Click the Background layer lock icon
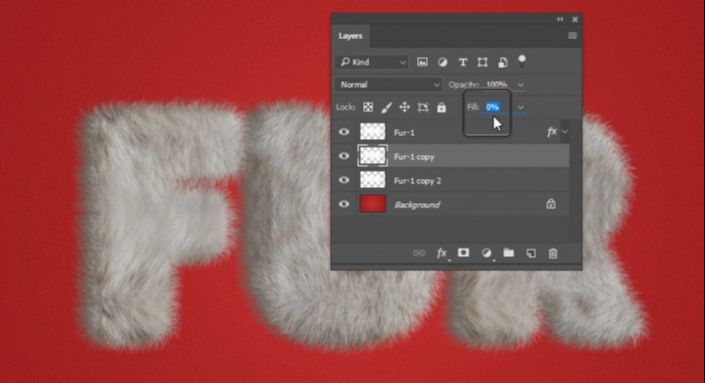 pyautogui.click(x=551, y=204)
